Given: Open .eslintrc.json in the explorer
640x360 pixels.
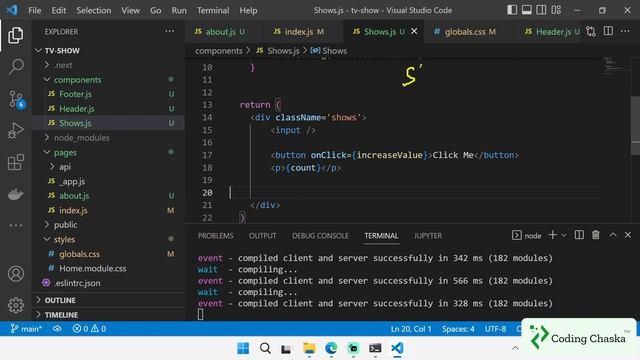Looking at the screenshot, I should click(x=77, y=283).
